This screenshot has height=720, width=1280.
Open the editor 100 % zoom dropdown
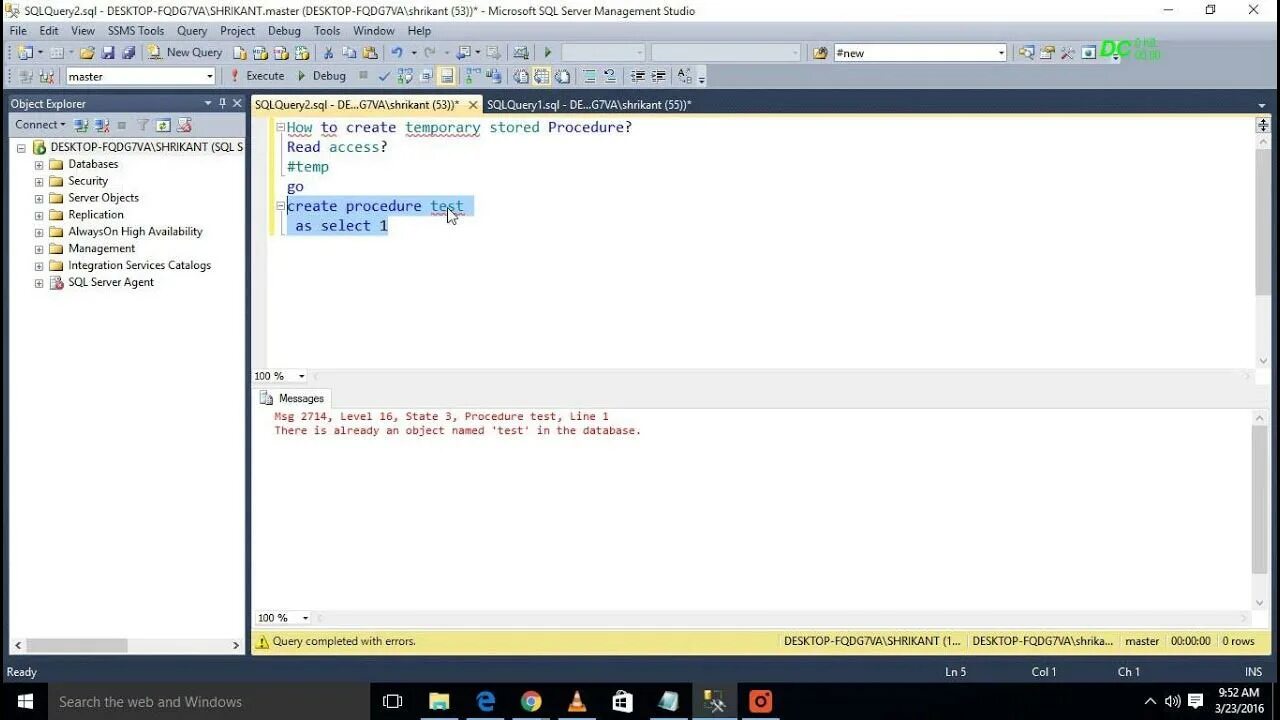pos(301,377)
